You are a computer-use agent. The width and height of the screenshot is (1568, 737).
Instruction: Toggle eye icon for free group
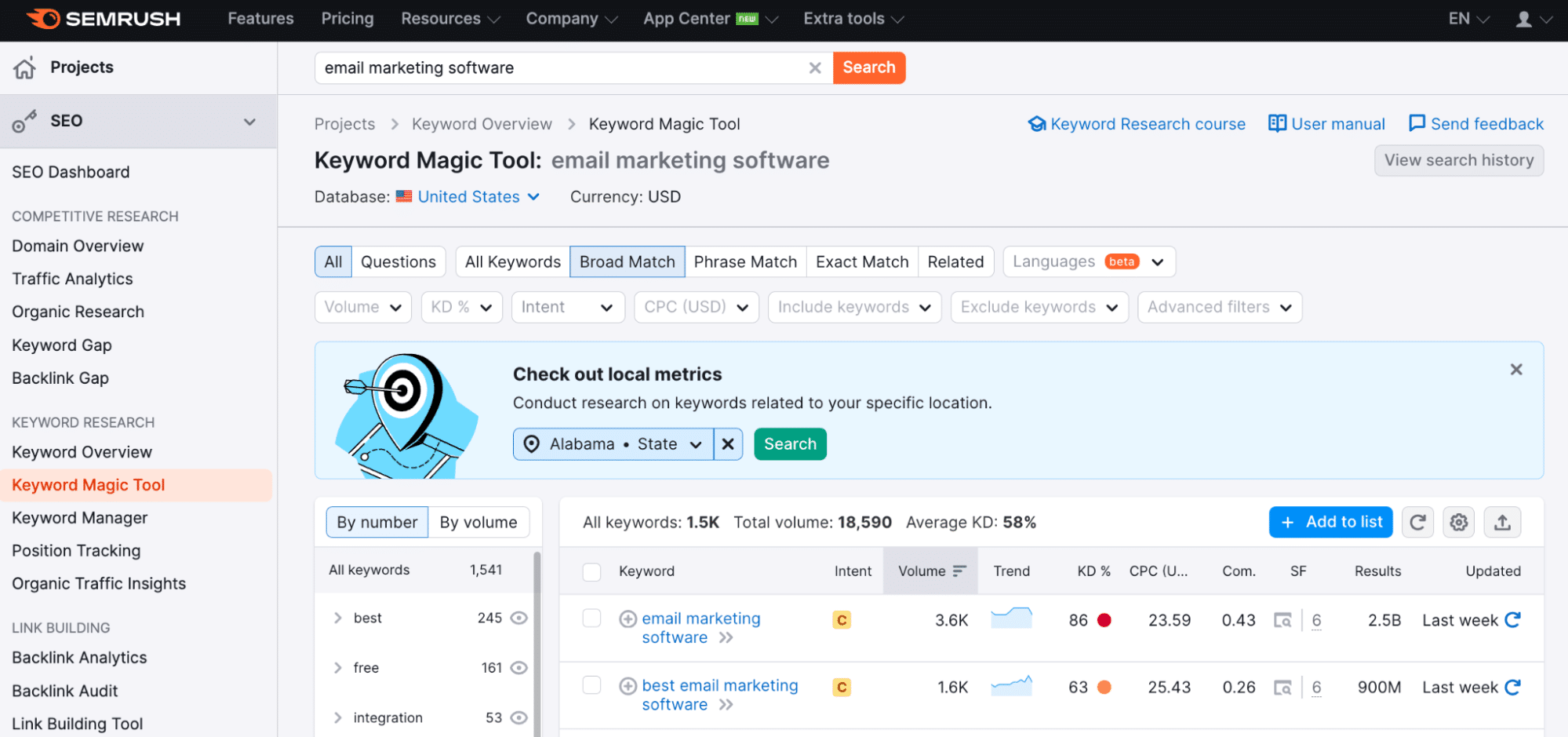click(x=518, y=668)
